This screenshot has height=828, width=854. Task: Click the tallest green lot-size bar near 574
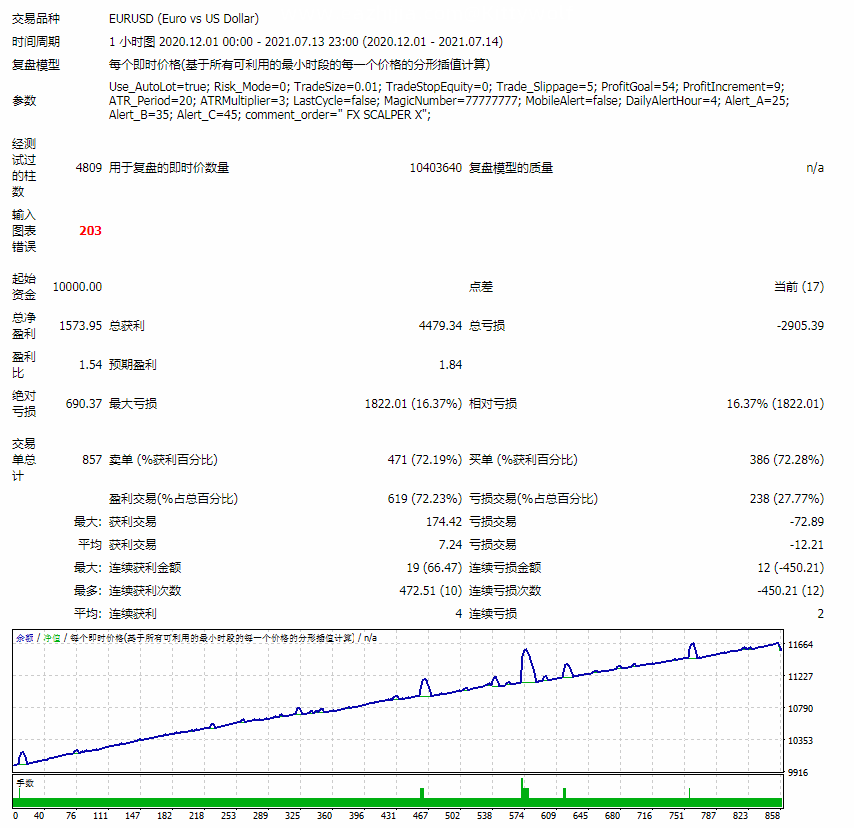click(x=522, y=788)
